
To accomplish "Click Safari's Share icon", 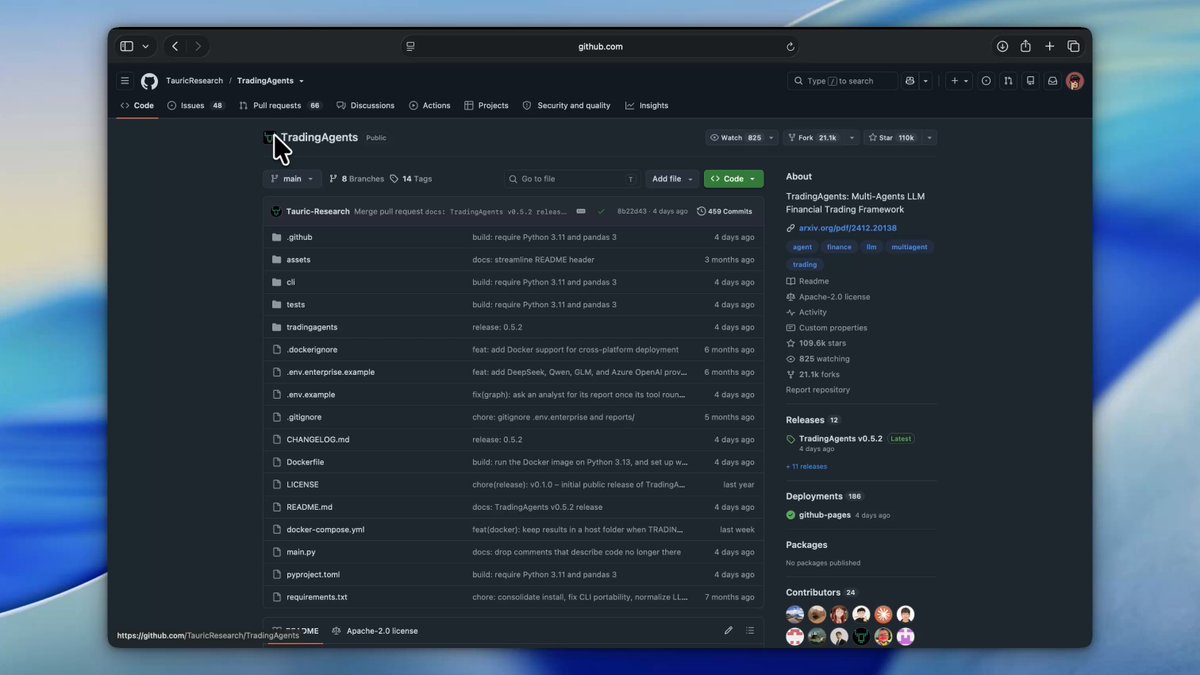I will pos(1026,46).
